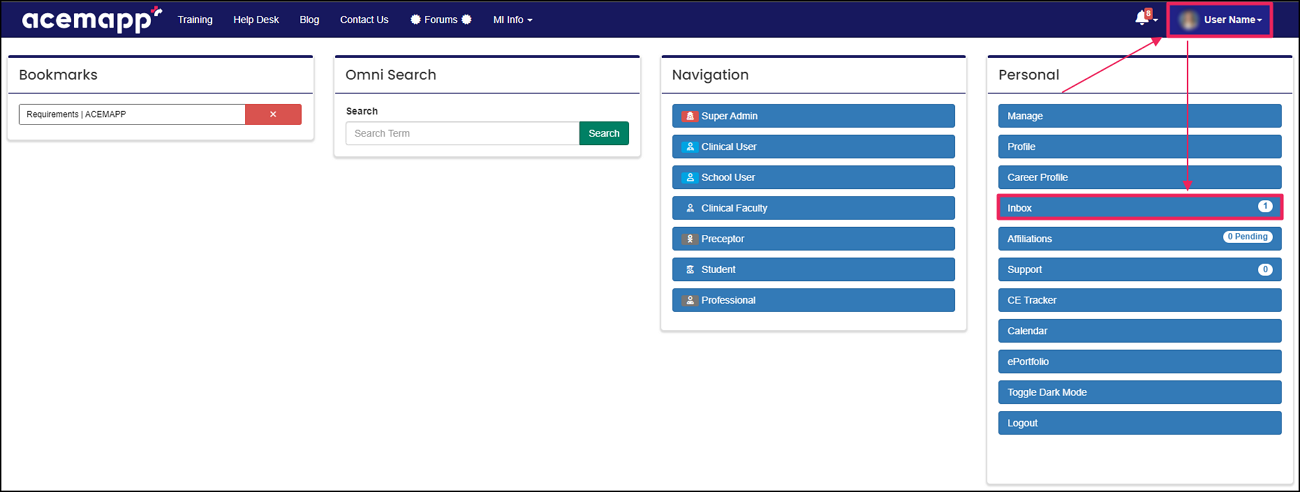The image size is (1300, 492).
Task: Click the gear icon right of Forums
Action: [x=466, y=19]
